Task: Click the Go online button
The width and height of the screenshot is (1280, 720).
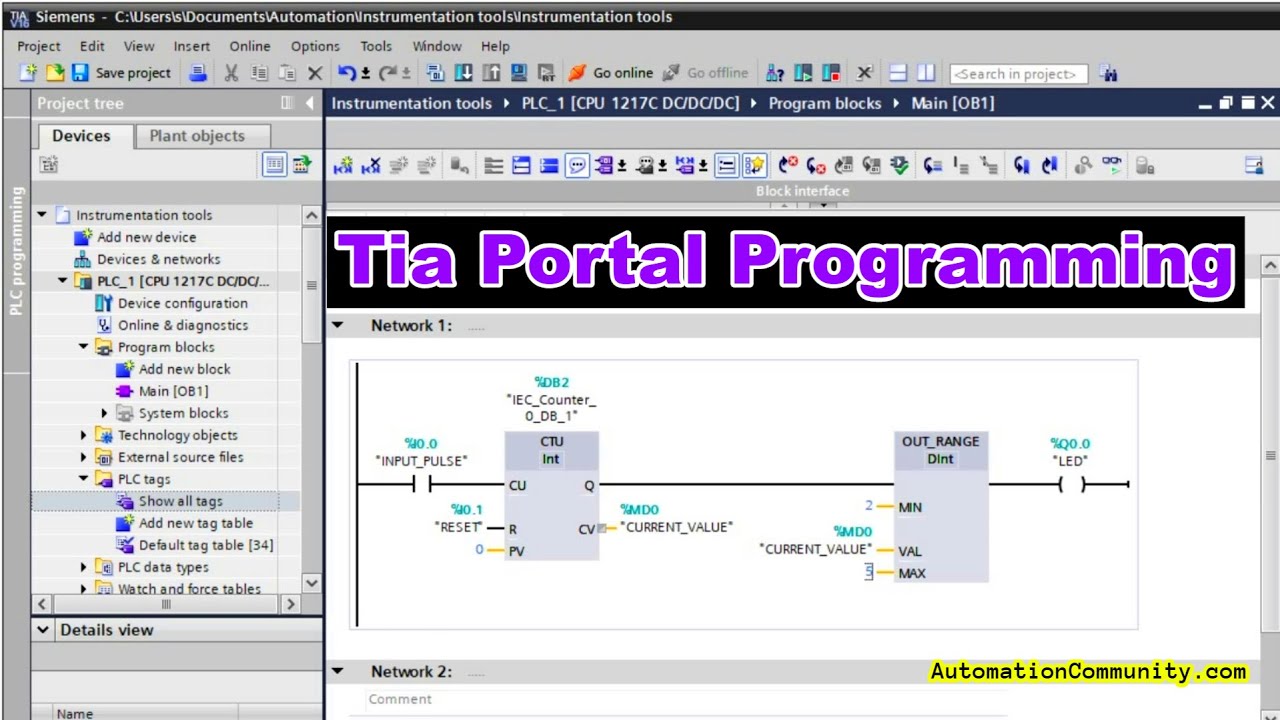Action: 611,73
